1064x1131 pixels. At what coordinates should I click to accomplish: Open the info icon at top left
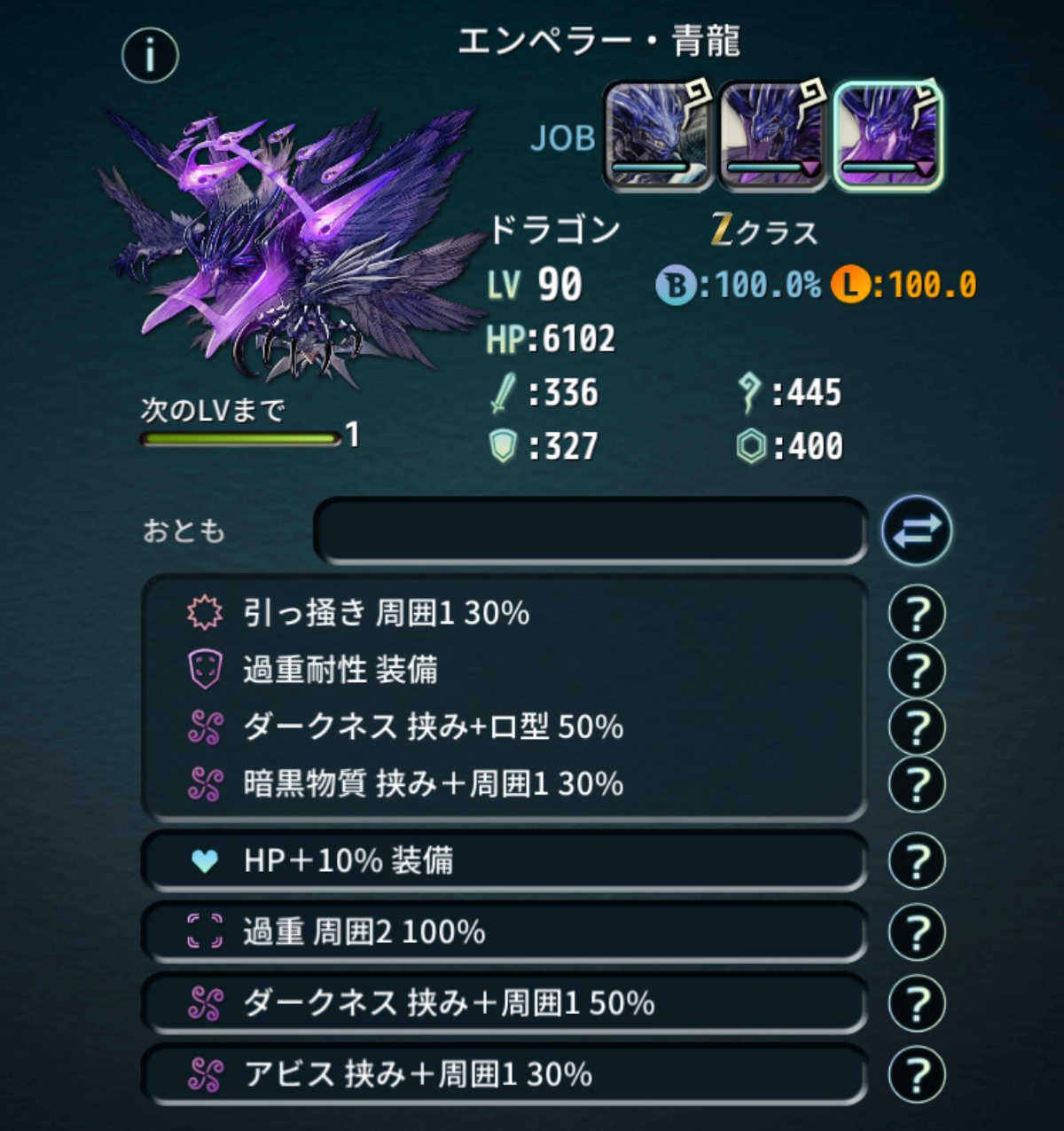click(x=150, y=54)
